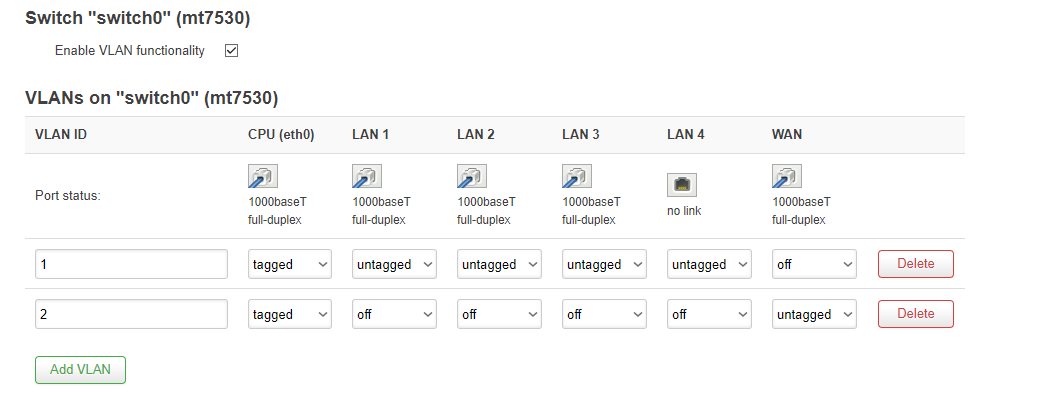The height and width of the screenshot is (393, 1037).
Task: Open the VLAN 2 LAN 3 off dropdown
Action: [604, 314]
